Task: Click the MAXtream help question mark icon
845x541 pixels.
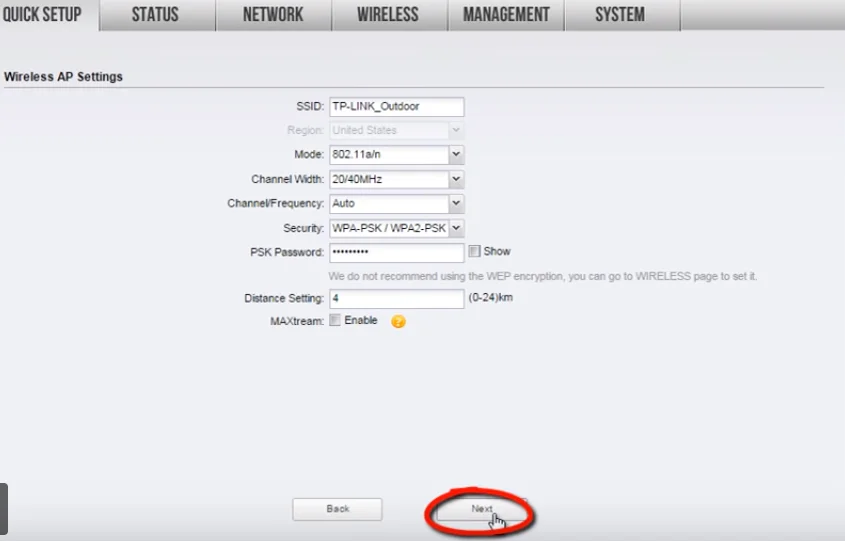Action: pyautogui.click(x=398, y=322)
